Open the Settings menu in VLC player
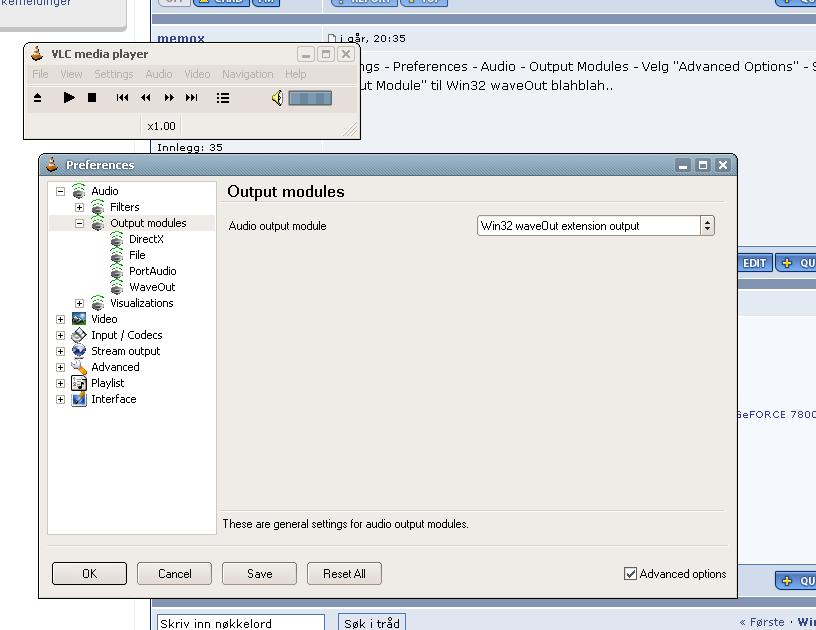 113,74
